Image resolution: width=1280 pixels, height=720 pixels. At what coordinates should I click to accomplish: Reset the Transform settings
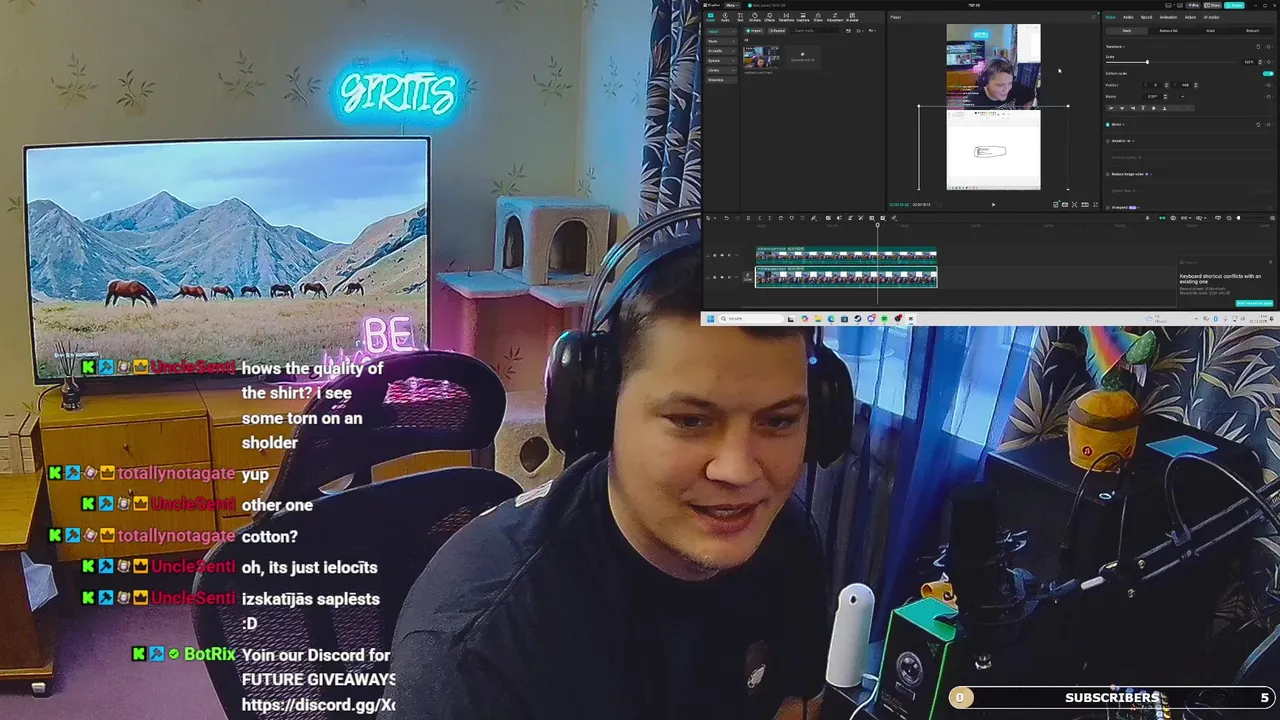tap(1258, 47)
